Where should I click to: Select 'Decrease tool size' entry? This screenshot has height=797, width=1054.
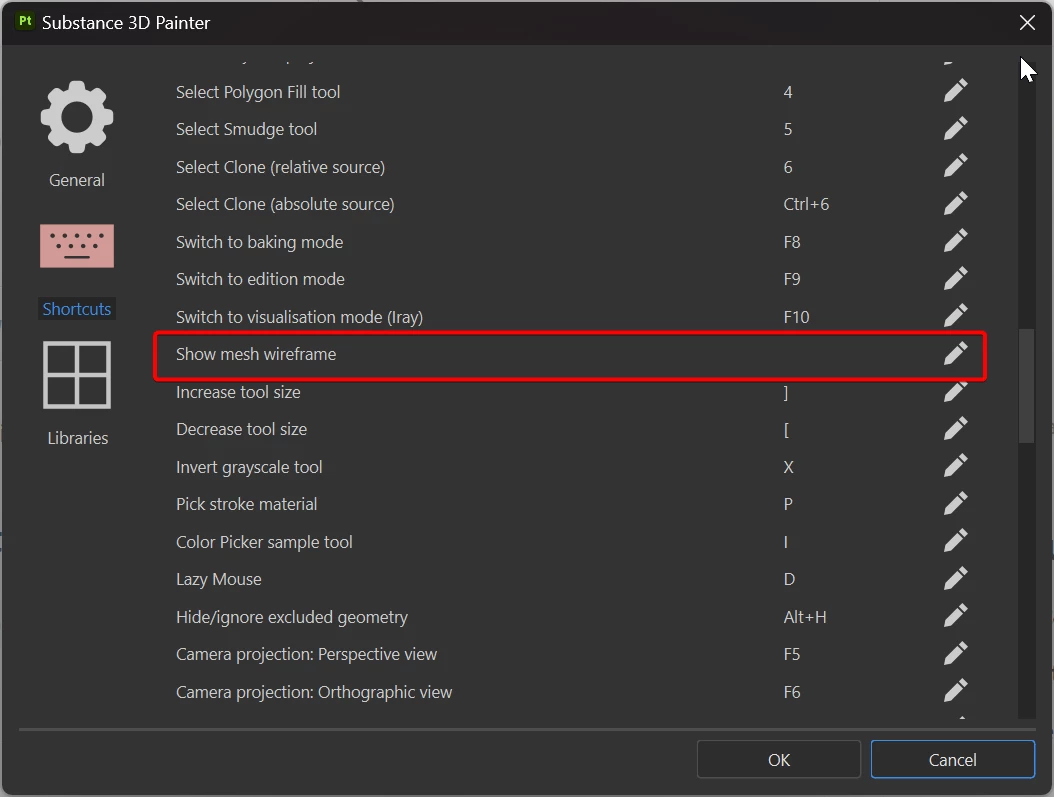[x=241, y=429]
